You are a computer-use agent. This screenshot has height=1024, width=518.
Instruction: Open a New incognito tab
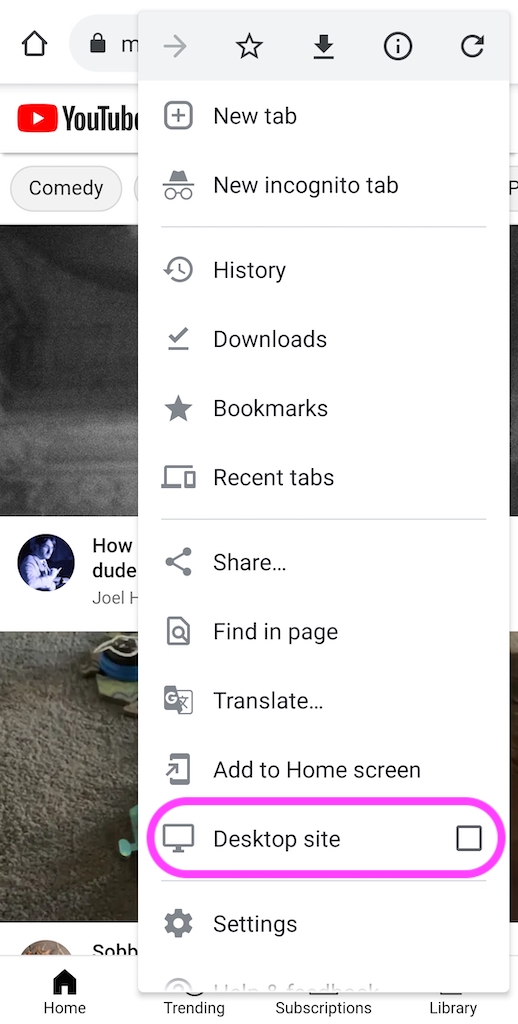point(323,185)
